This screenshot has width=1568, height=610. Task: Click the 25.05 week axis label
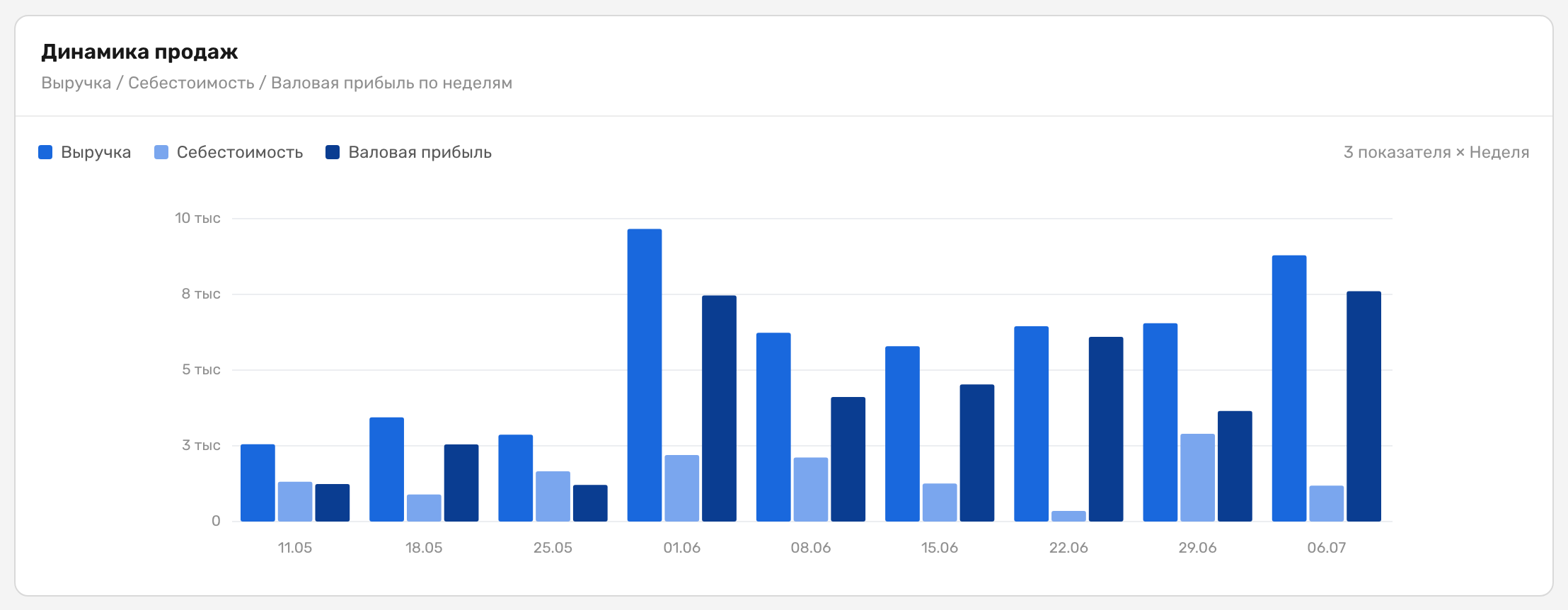(x=553, y=548)
